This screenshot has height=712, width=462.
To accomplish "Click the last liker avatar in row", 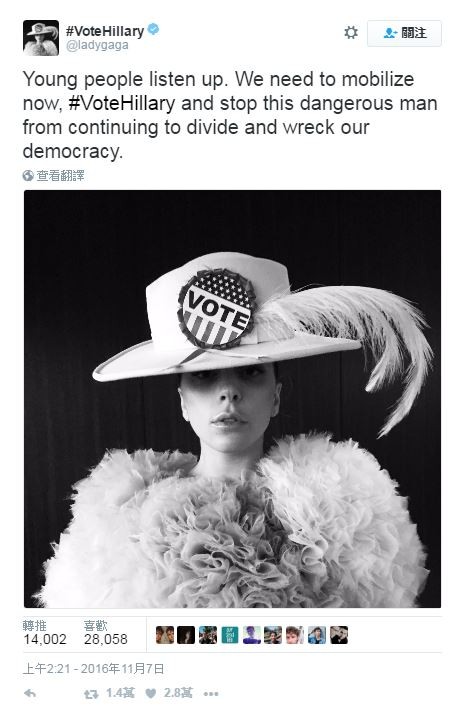I will point(339,635).
